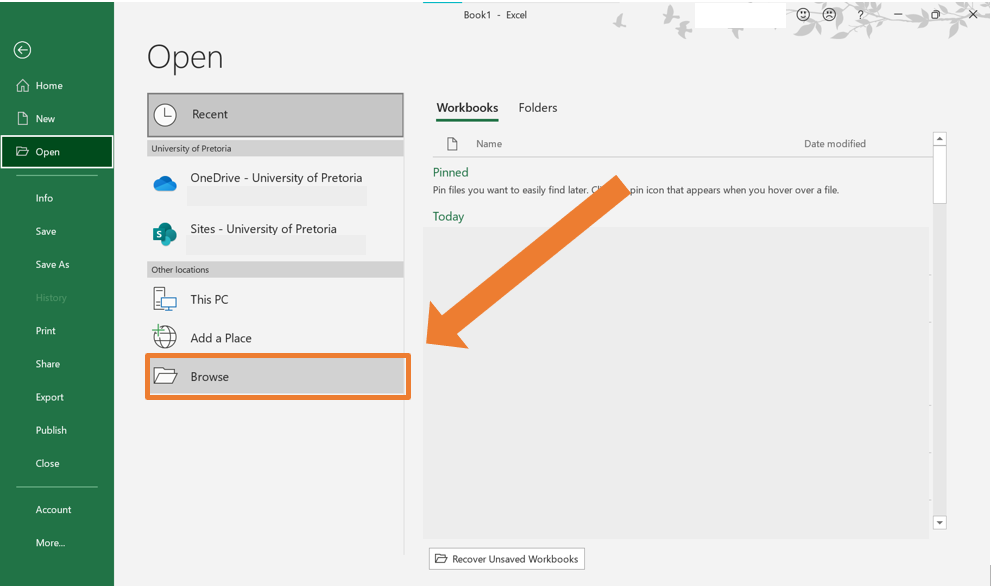Image resolution: width=994 pixels, height=586 pixels.
Task: Send a smile feedback icon
Action: [803, 15]
